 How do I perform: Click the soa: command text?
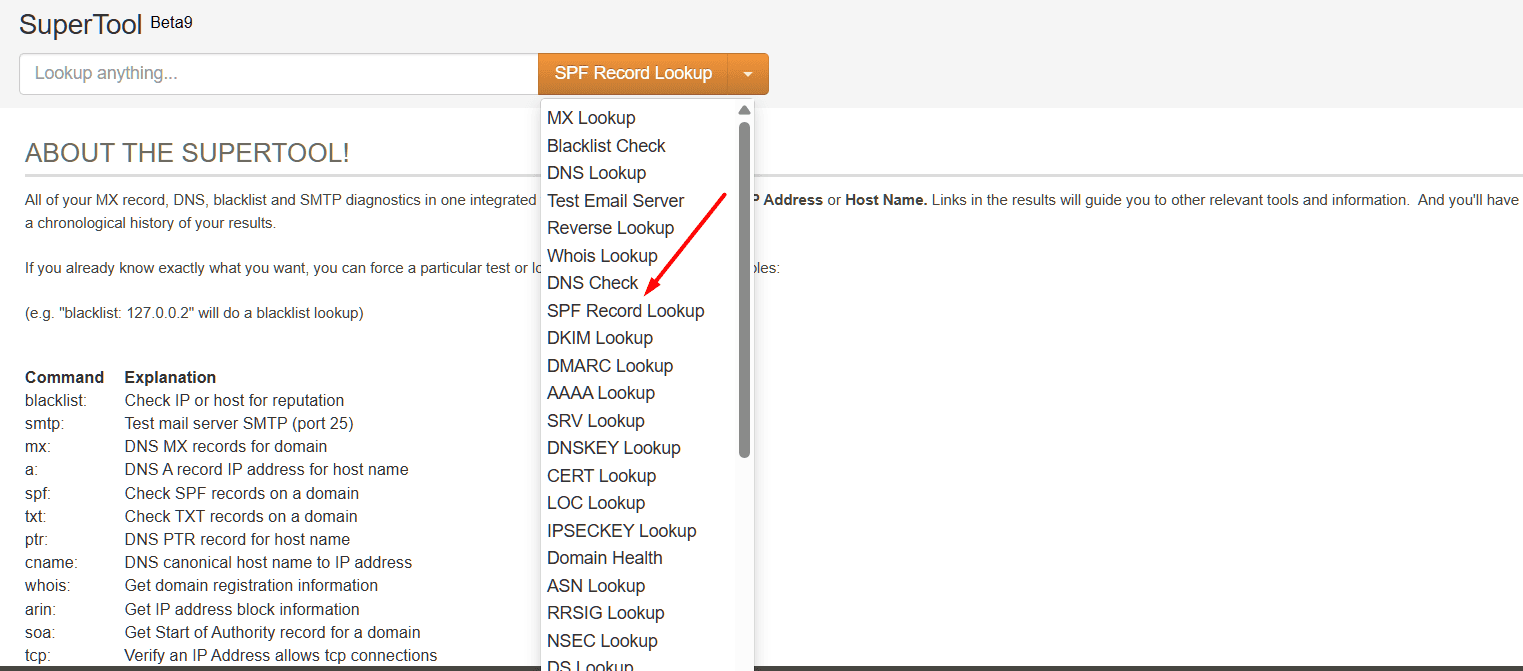click(x=38, y=632)
